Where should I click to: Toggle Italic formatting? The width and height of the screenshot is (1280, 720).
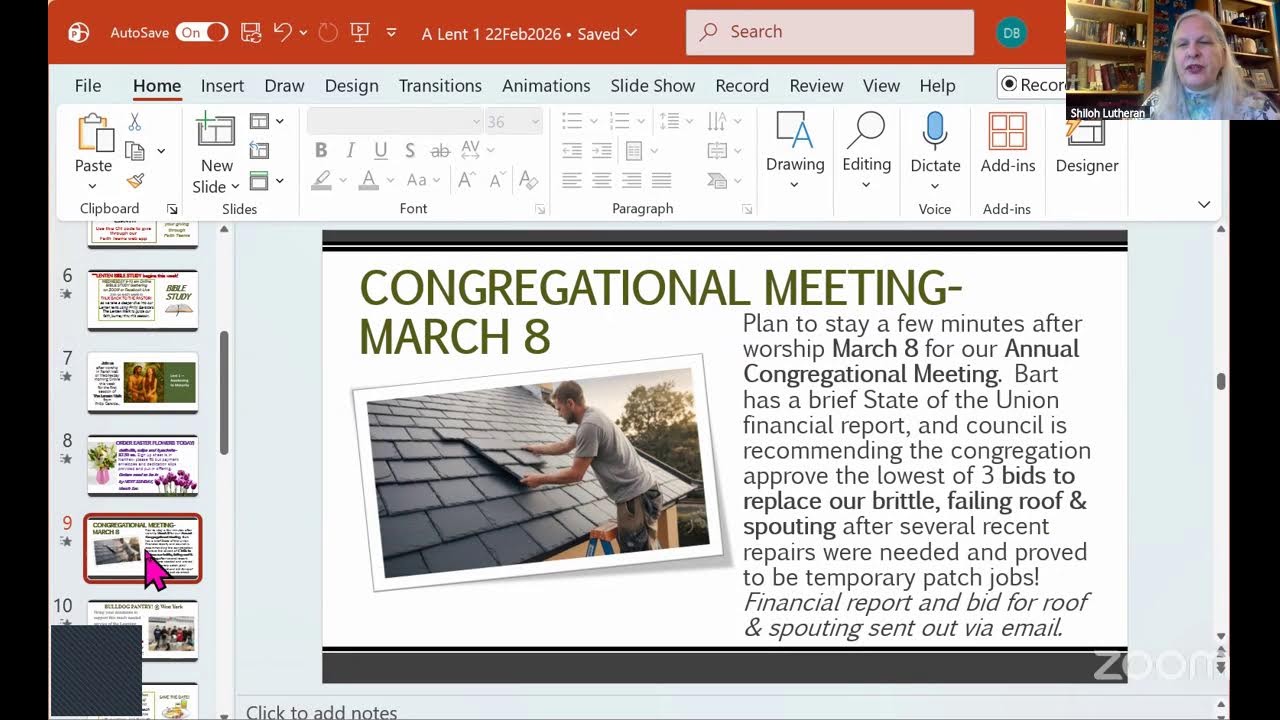(x=350, y=151)
